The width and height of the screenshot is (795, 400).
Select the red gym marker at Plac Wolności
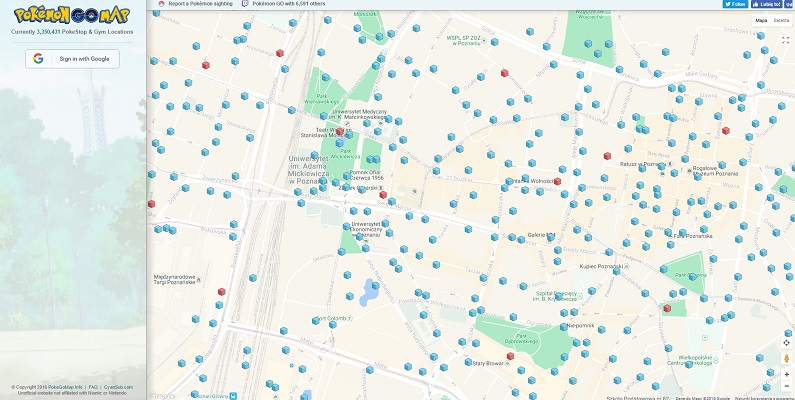coord(557,182)
